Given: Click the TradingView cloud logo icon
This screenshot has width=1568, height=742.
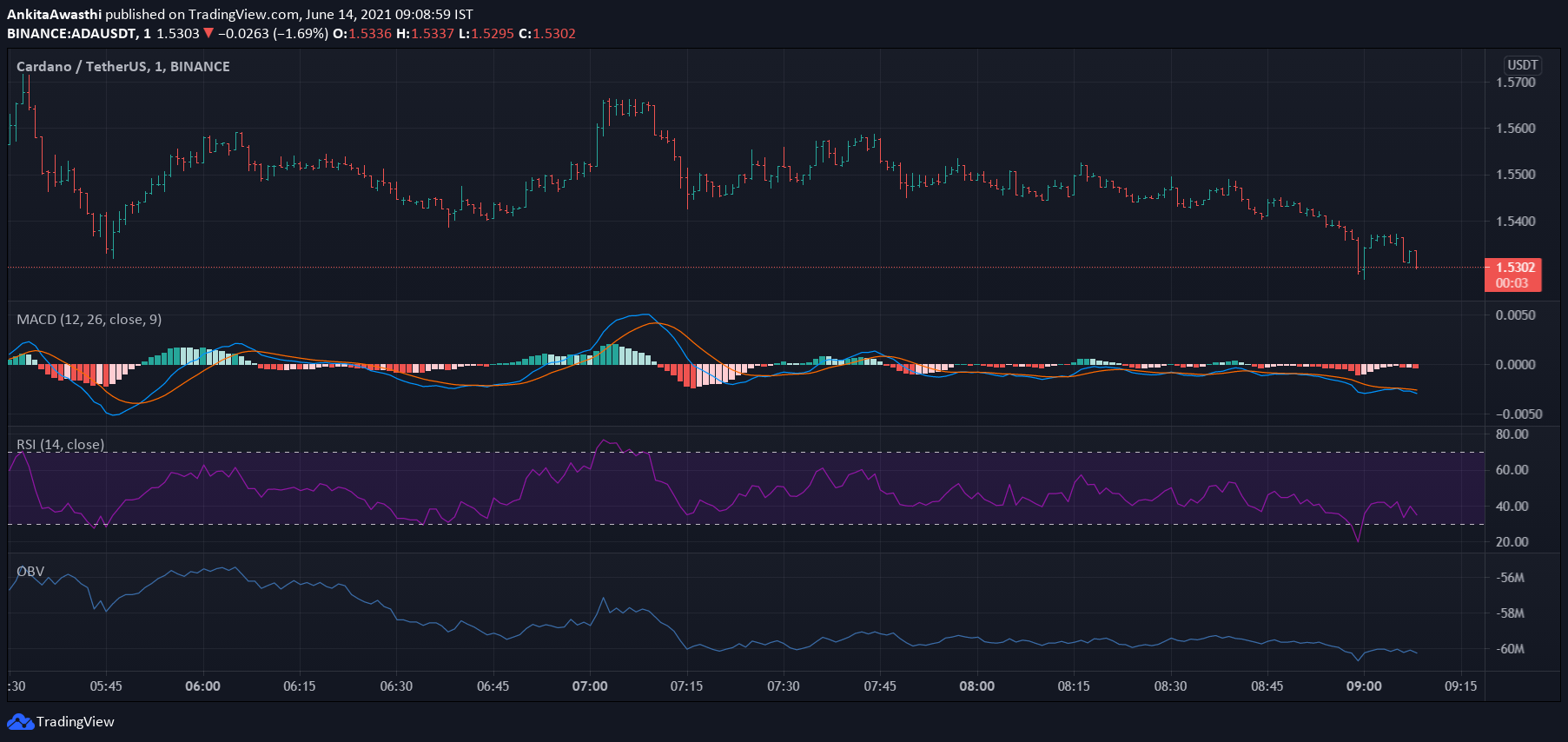Looking at the screenshot, I should tap(20, 722).
